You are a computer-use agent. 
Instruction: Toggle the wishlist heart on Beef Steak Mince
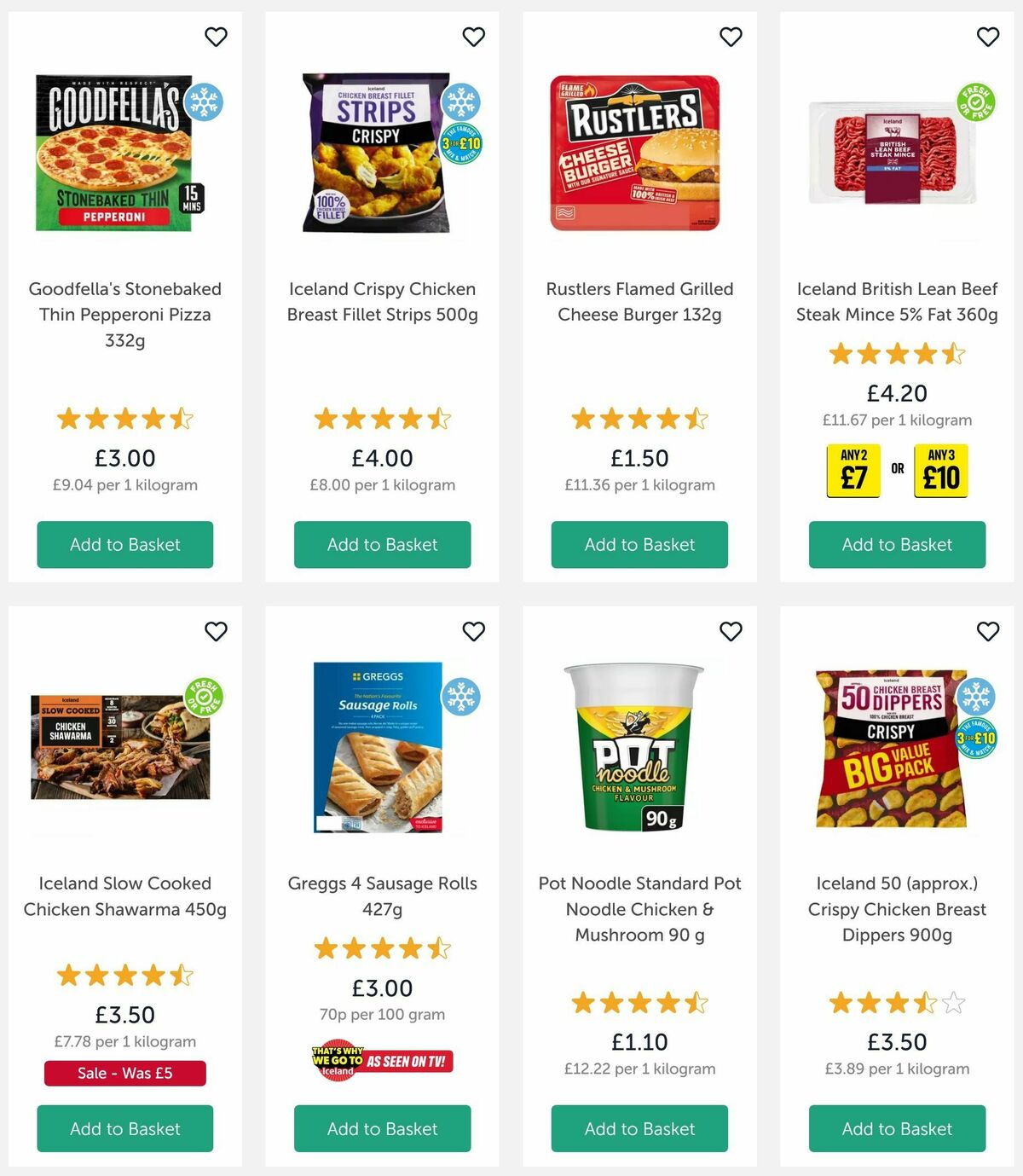coord(988,37)
